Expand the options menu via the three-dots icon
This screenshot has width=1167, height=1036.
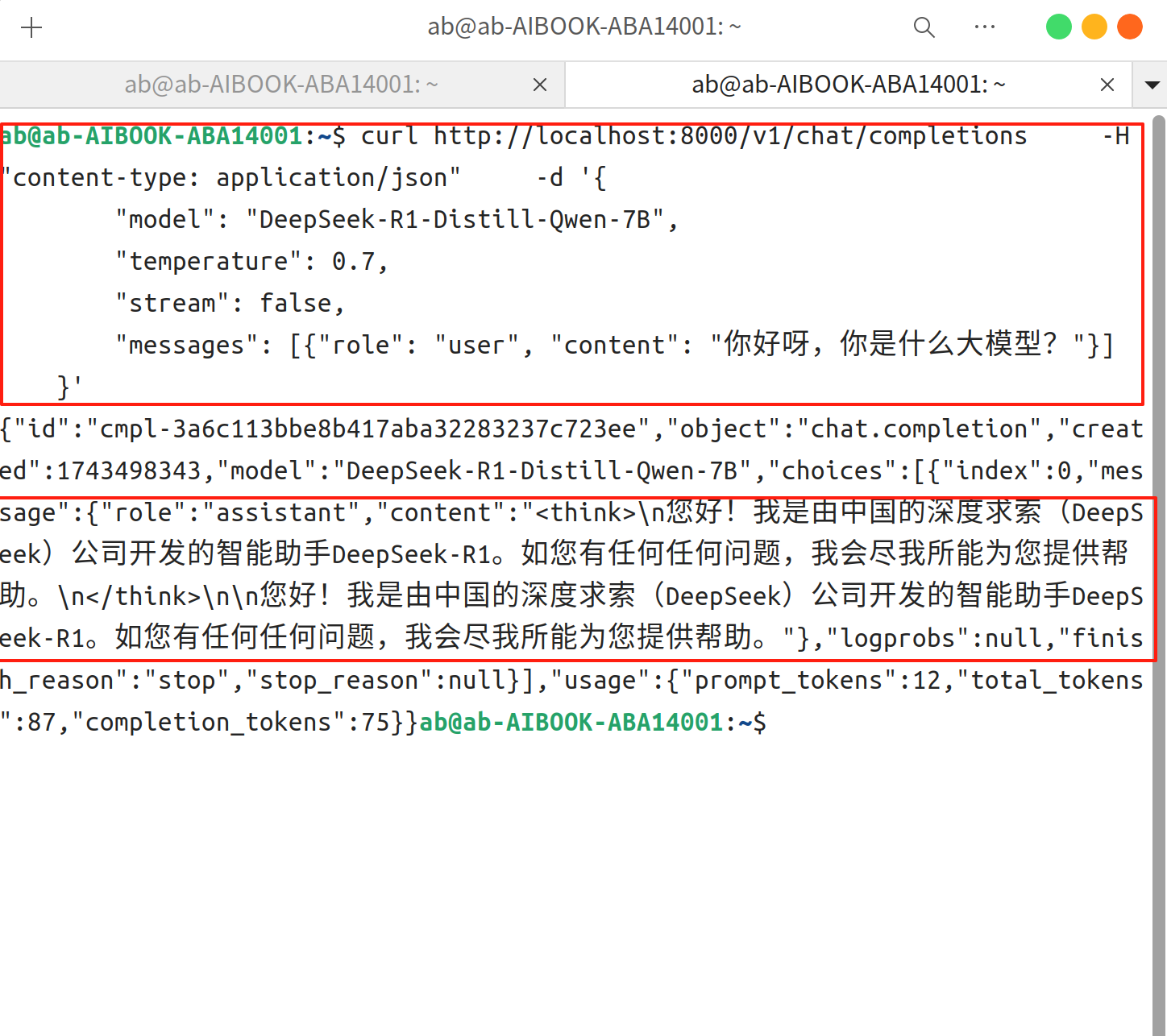[x=985, y=27]
